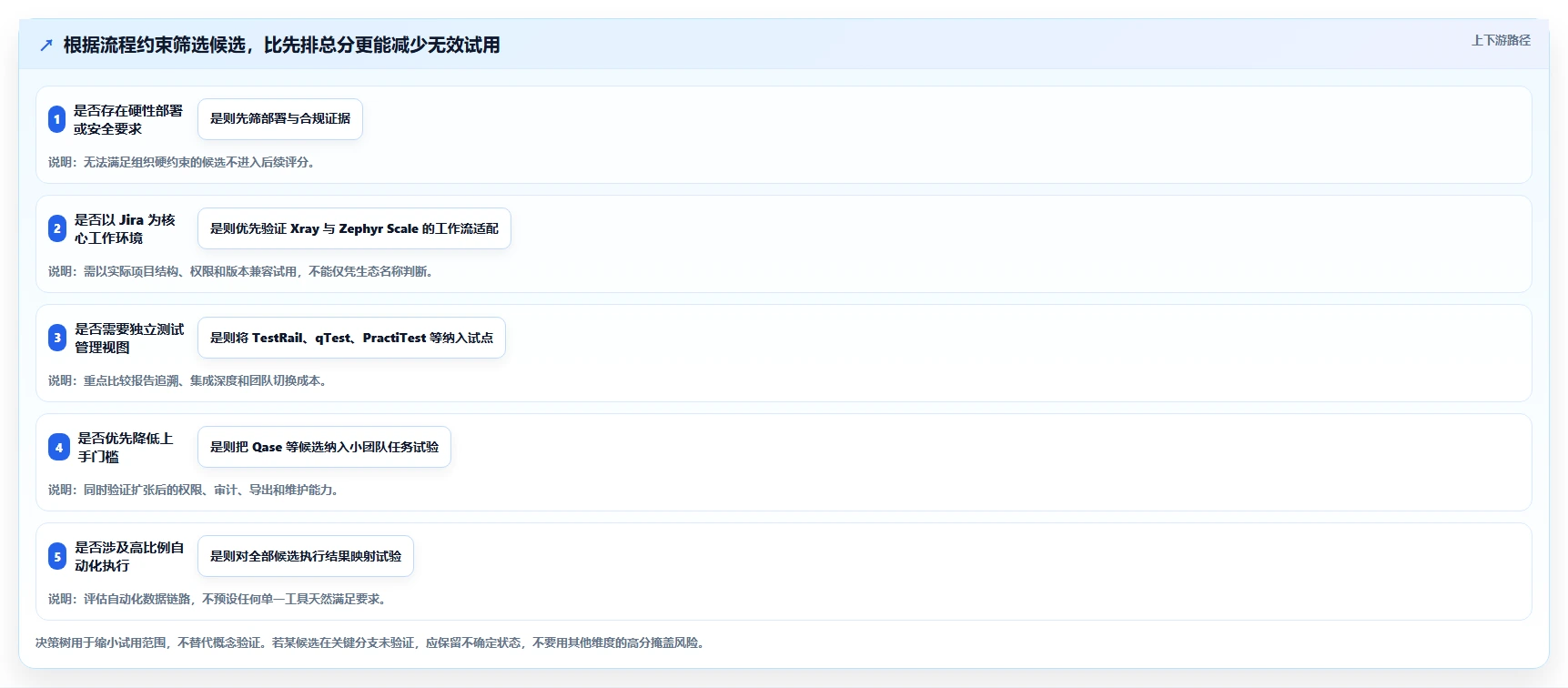Click the 是则对全部候选执行结果映射试验 button
This screenshot has height=688, width=1568.
(x=306, y=556)
